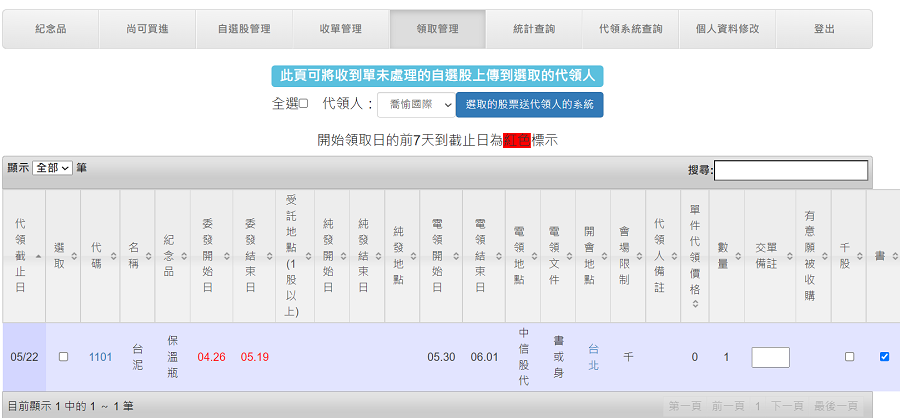Open the 1101 stock code link
The width and height of the screenshot is (900, 418).
tap(100, 357)
